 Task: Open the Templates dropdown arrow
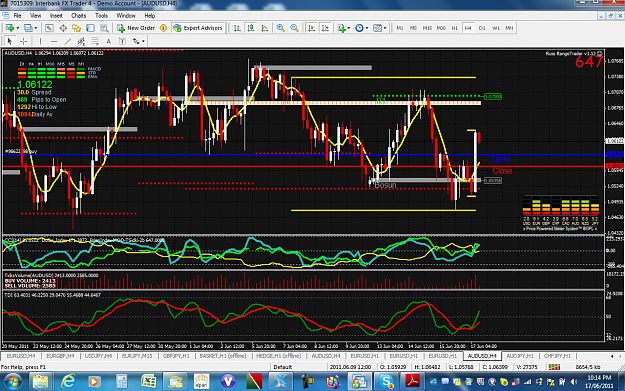[x=385, y=28]
